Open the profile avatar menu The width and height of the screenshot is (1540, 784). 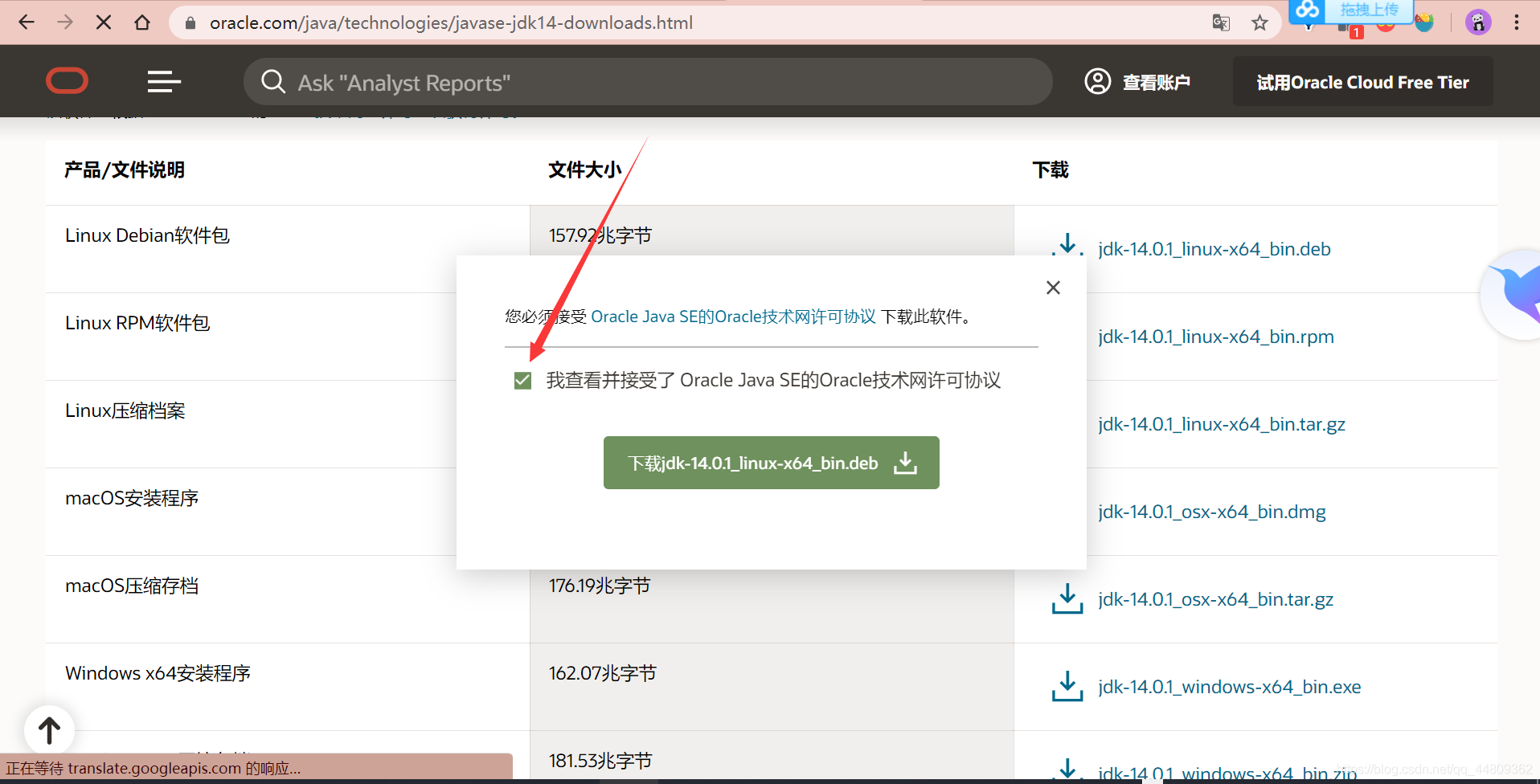(1478, 22)
